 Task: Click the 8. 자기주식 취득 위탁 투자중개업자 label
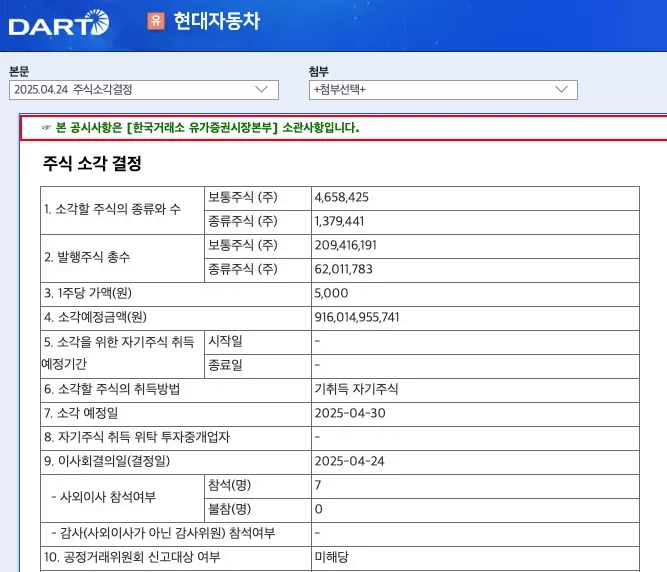coord(137,437)
